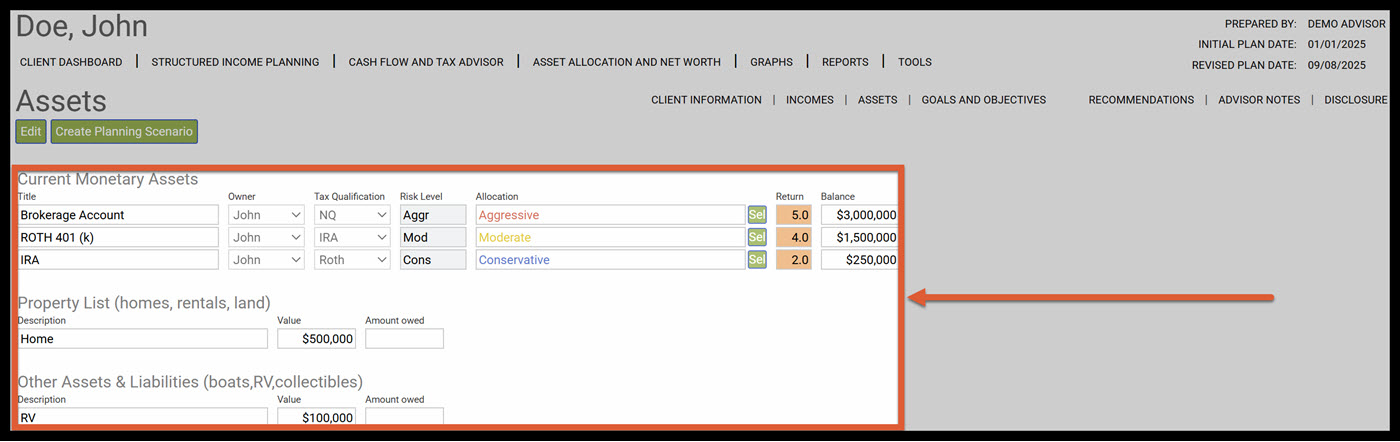The width and height of the screenshot is (1400, 442).
Task: Open the Tools menu
Action: coord(915,62)
